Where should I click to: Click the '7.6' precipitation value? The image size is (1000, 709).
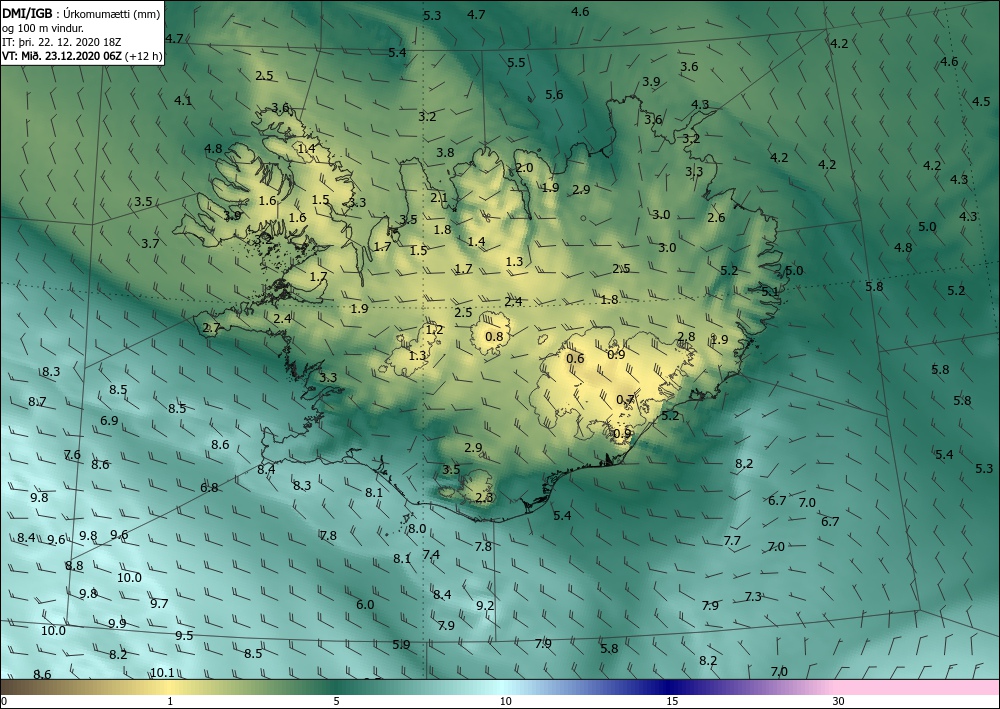point(73,455)
